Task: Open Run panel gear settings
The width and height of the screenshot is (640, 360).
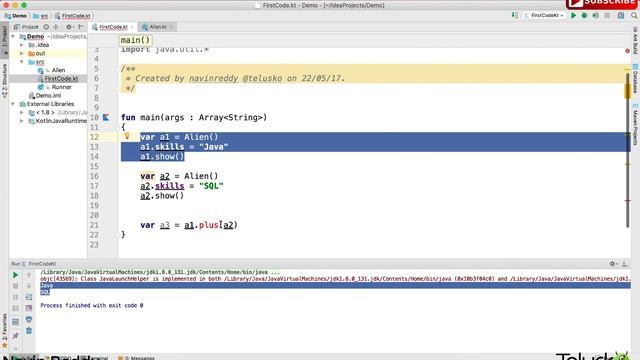Action: pyautogui.click(x=613, y=264)
